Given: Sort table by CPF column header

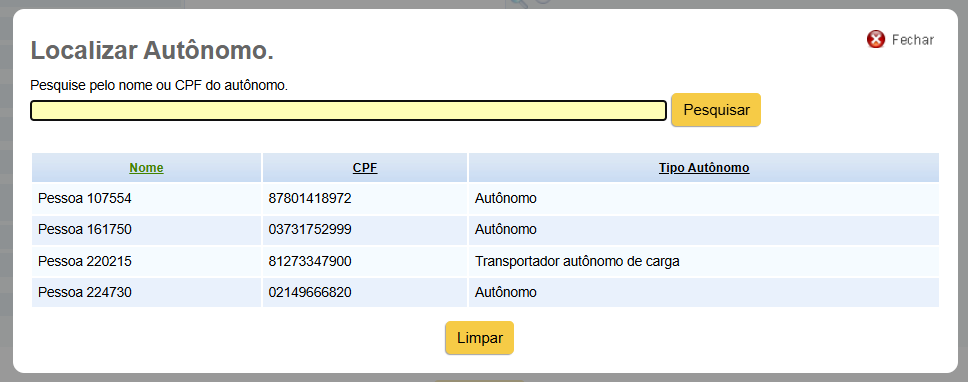Looking at the screenshot, I should click(365, 168).
